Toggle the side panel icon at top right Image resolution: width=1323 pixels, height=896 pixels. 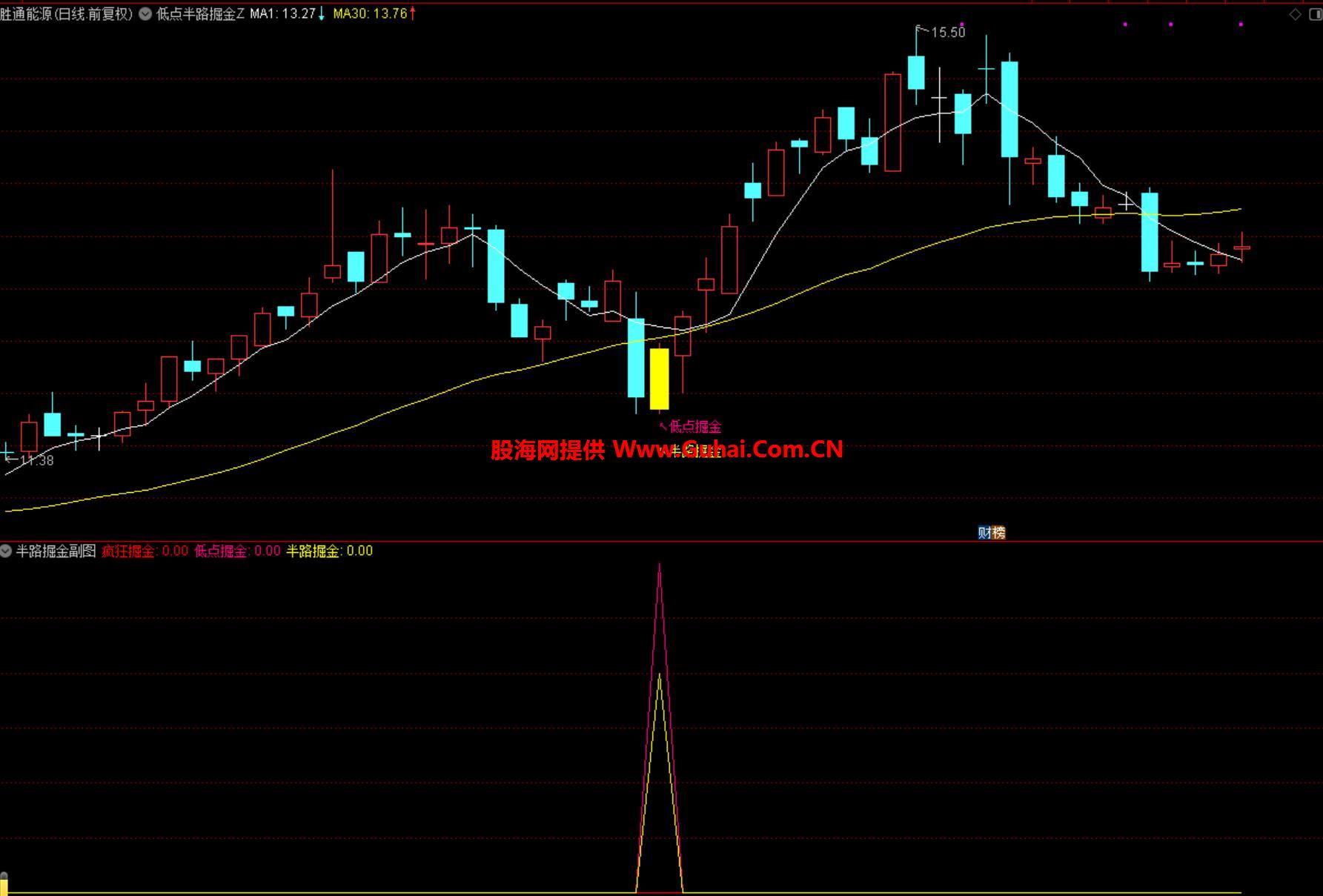point(1314,14)
